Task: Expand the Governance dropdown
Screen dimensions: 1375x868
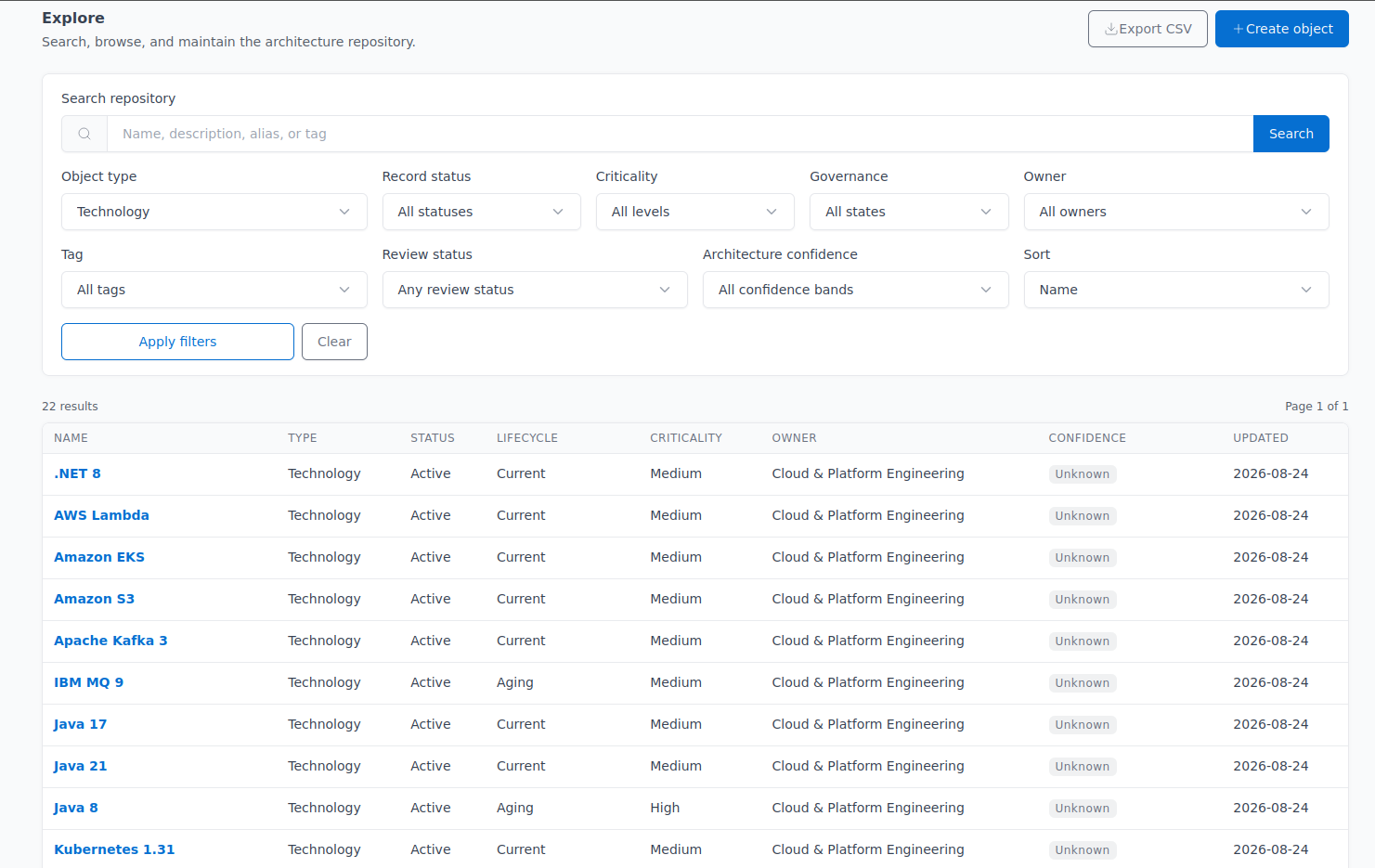Action: [x=909, y=212]
